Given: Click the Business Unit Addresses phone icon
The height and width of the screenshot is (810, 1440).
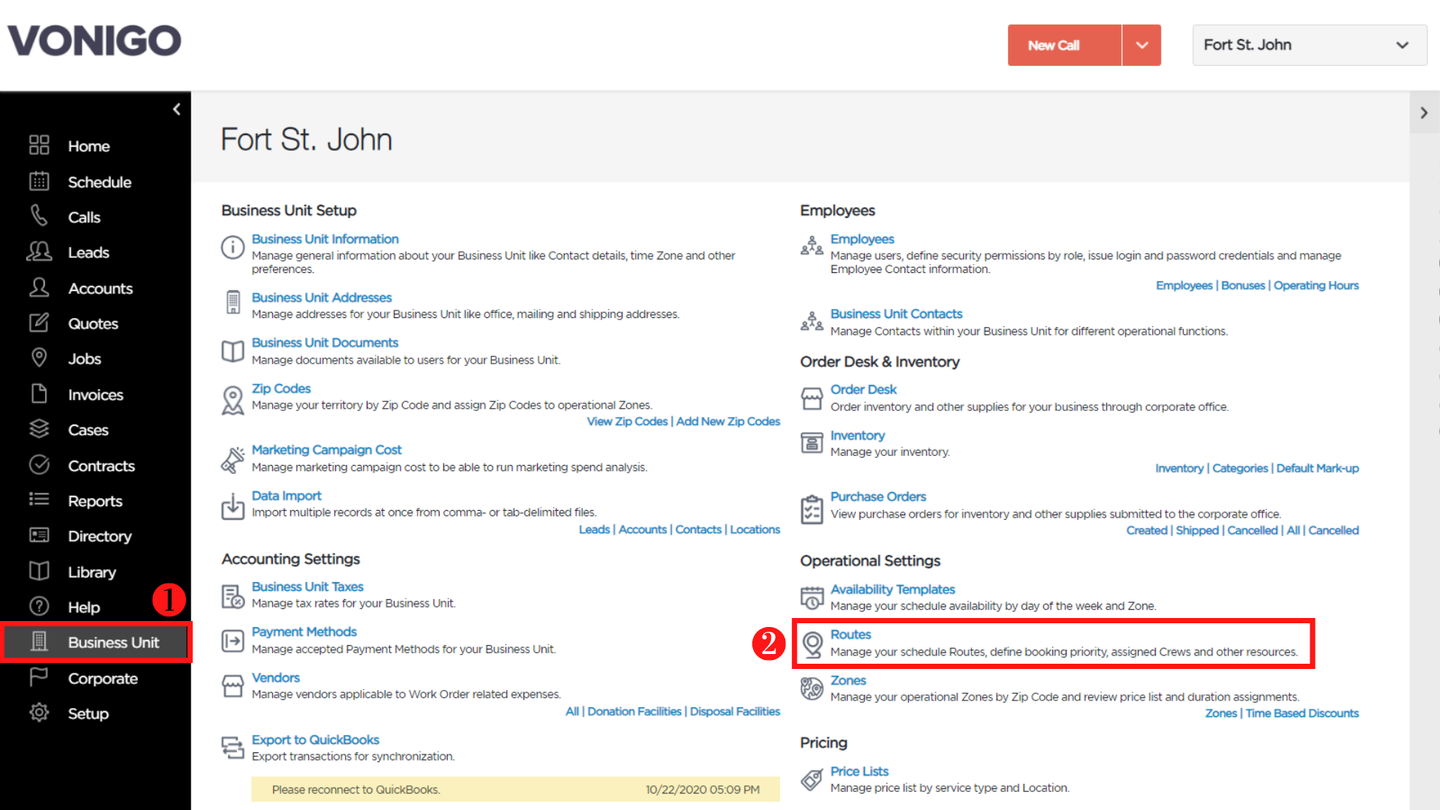Looking at the screenshot, I should click(232, 302).
